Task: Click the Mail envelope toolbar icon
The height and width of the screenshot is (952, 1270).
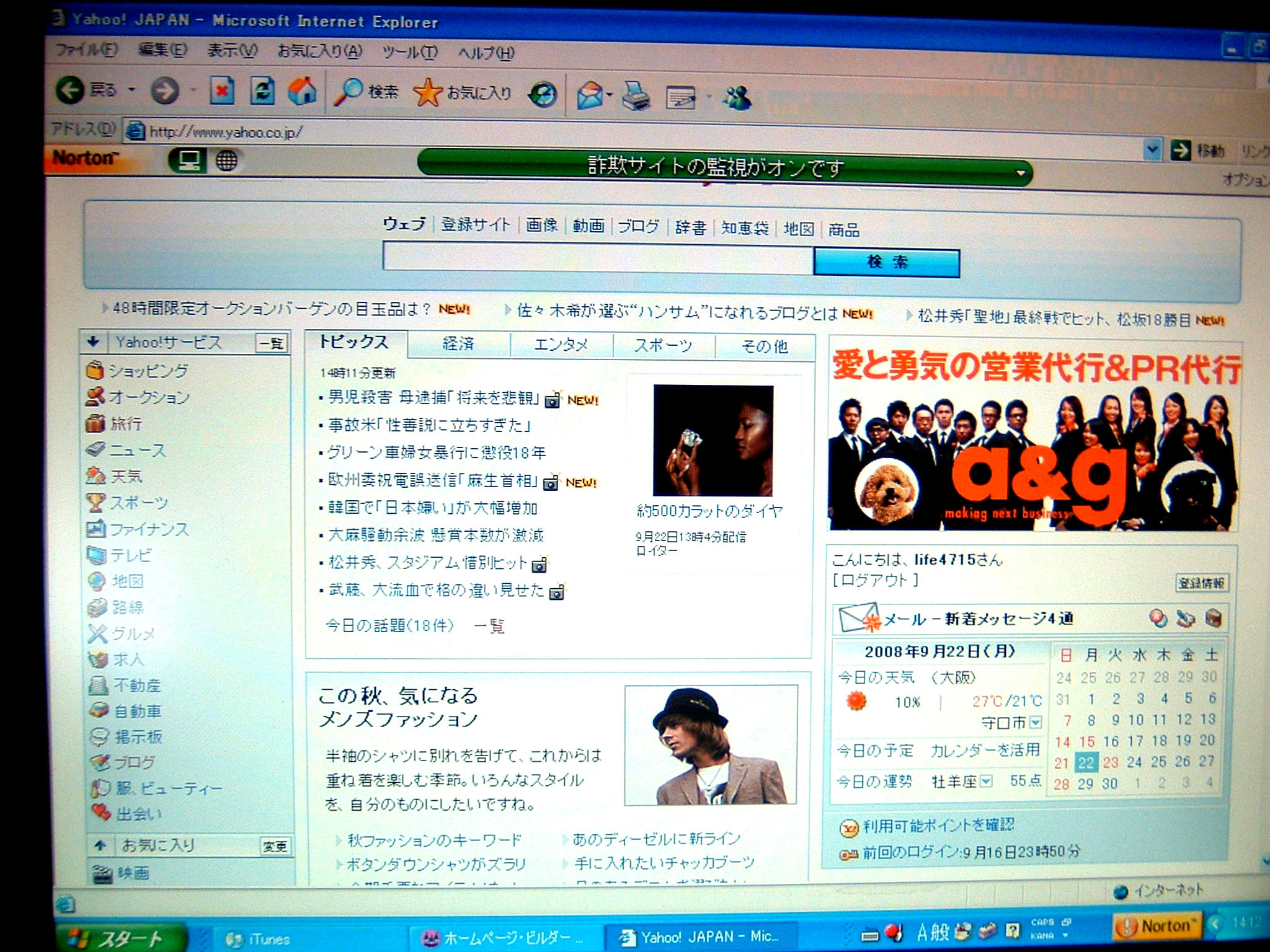Action: tap(590, 96)
